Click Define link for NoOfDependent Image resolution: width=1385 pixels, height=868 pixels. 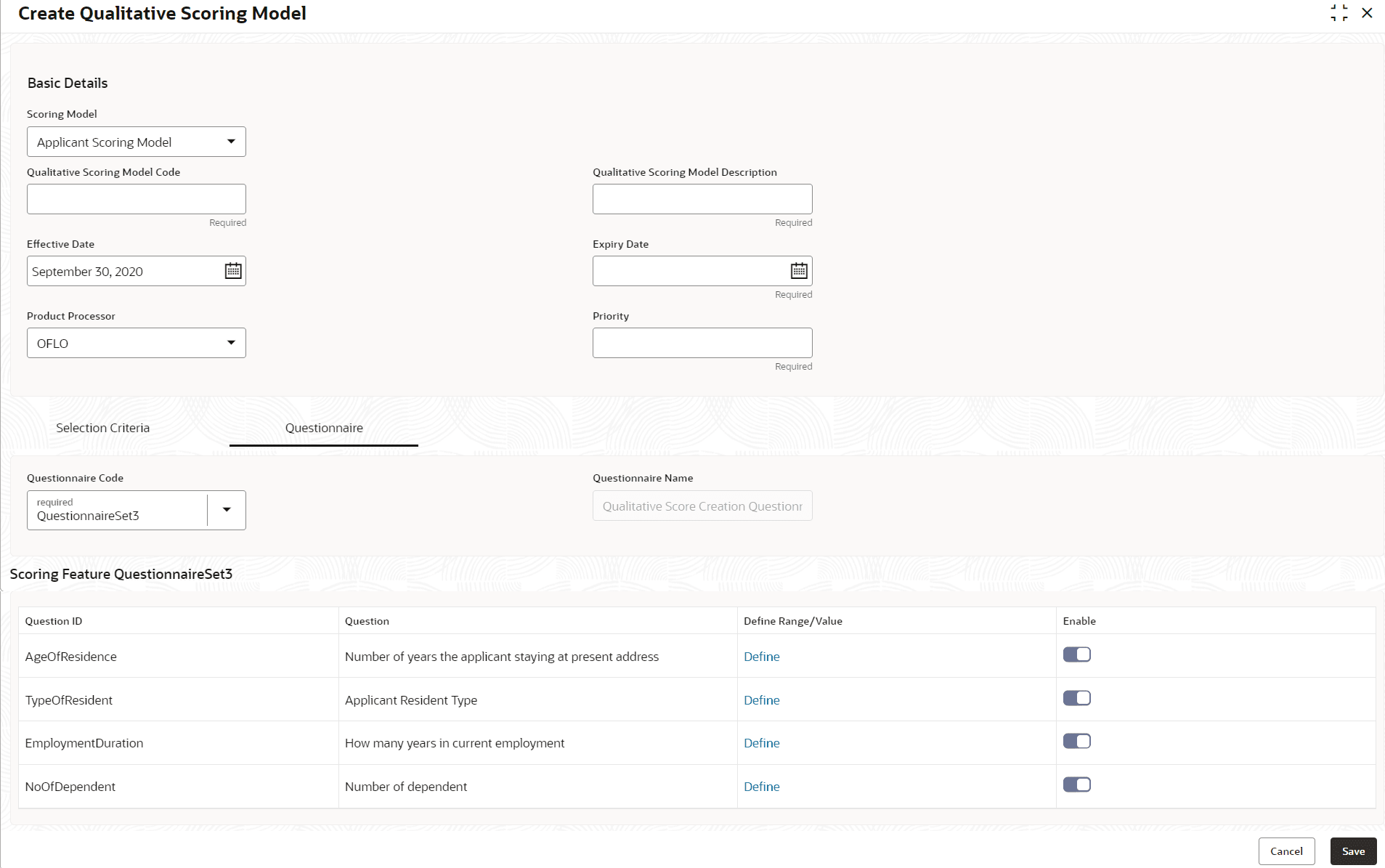[x=761, y=787]
